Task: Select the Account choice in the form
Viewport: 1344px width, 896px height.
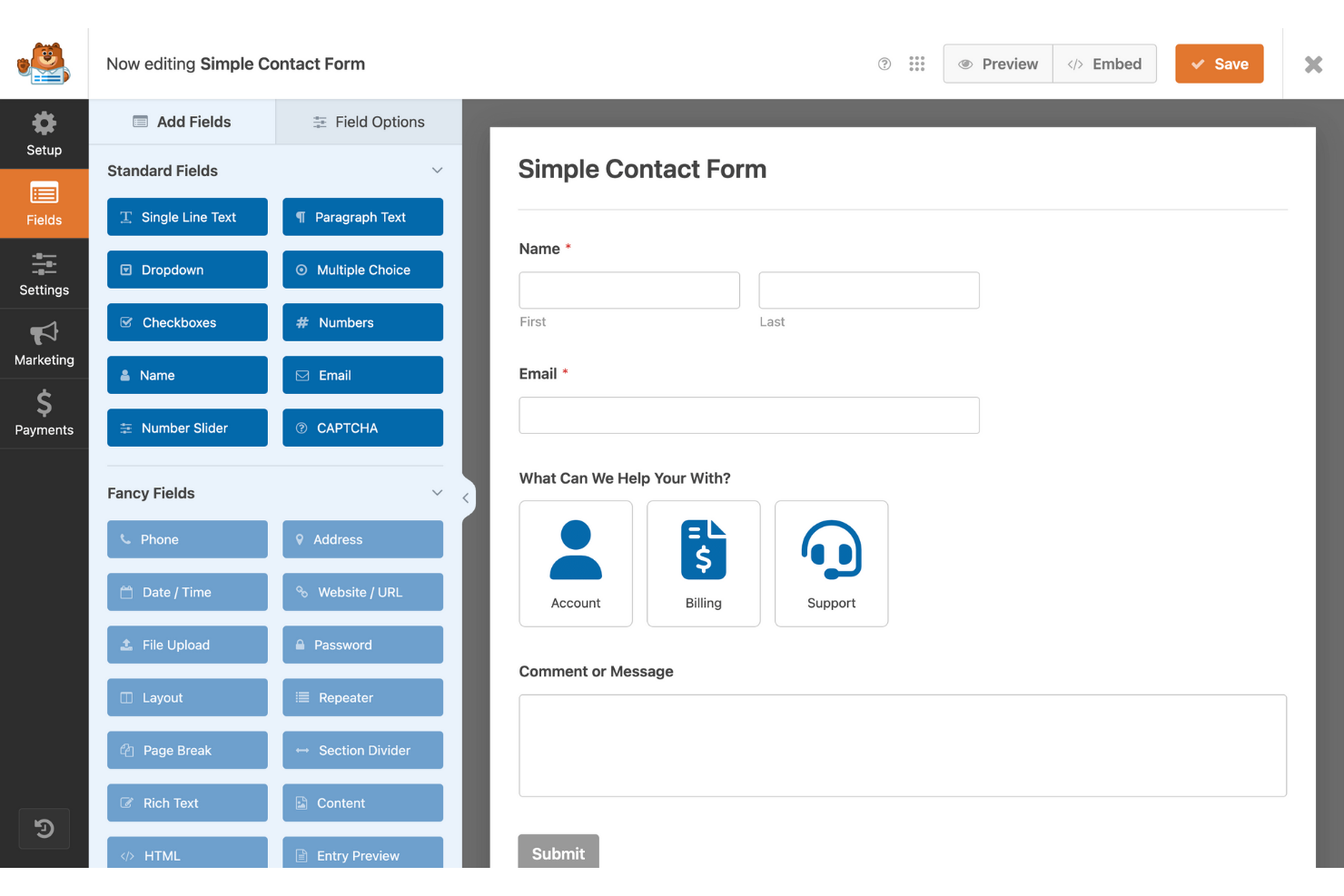Action: coord(575,563)
